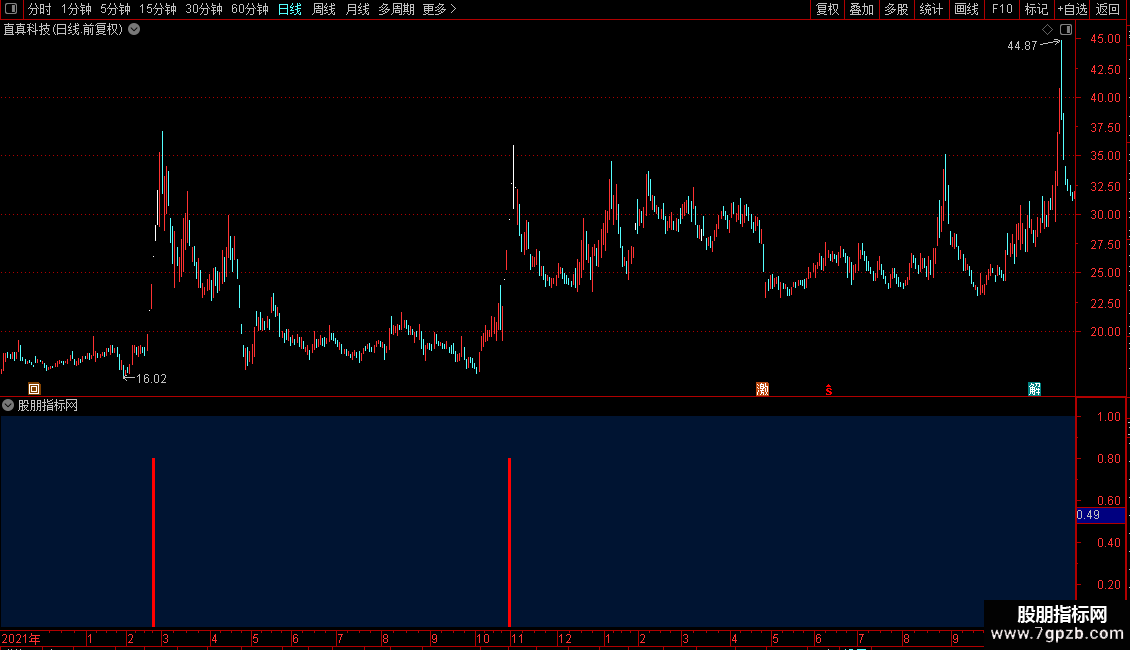
Task: Open the 多股 multi-stock view
Action: tap(896, 9)
